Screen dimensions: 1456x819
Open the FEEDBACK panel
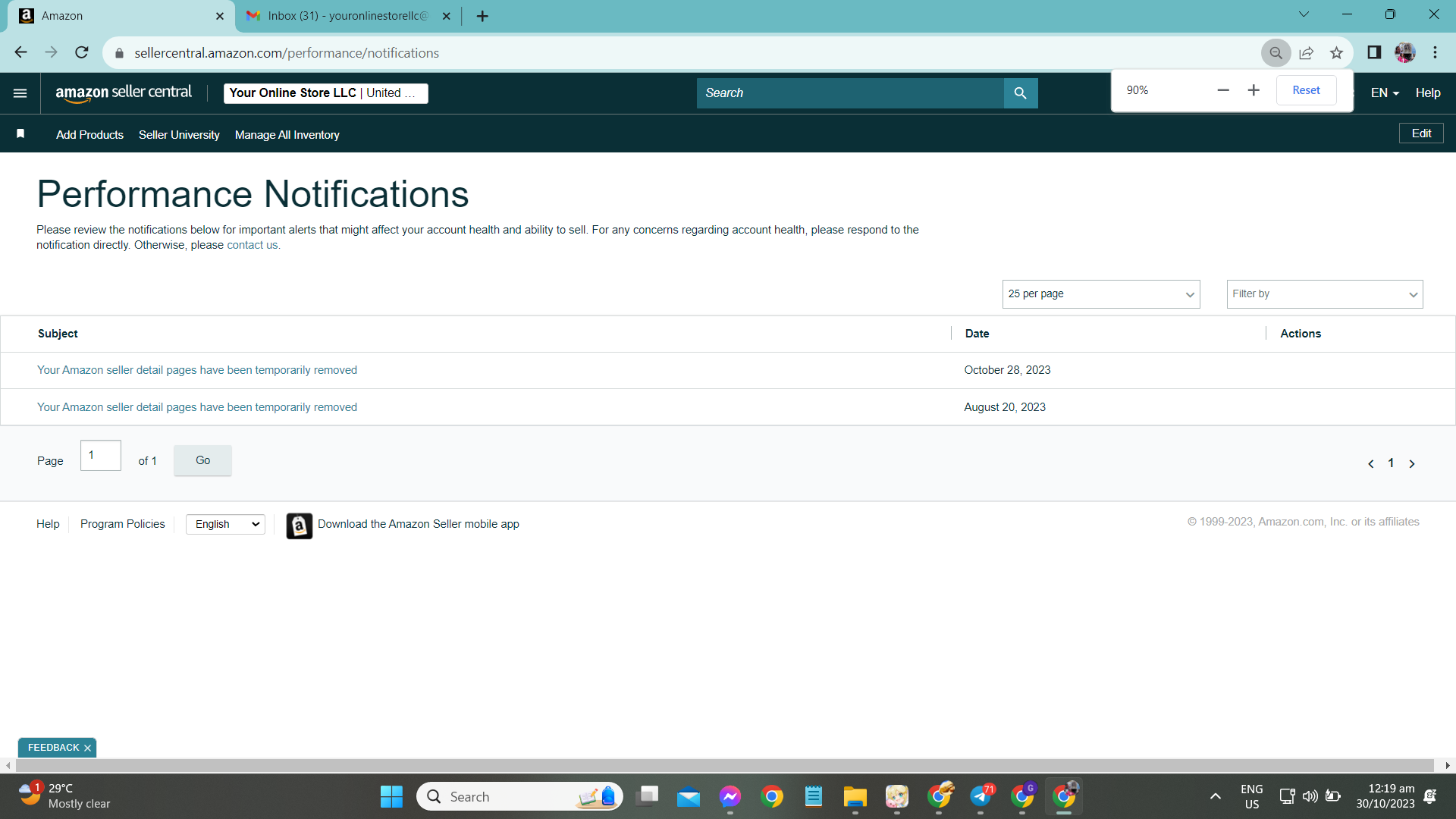(53, 748)
